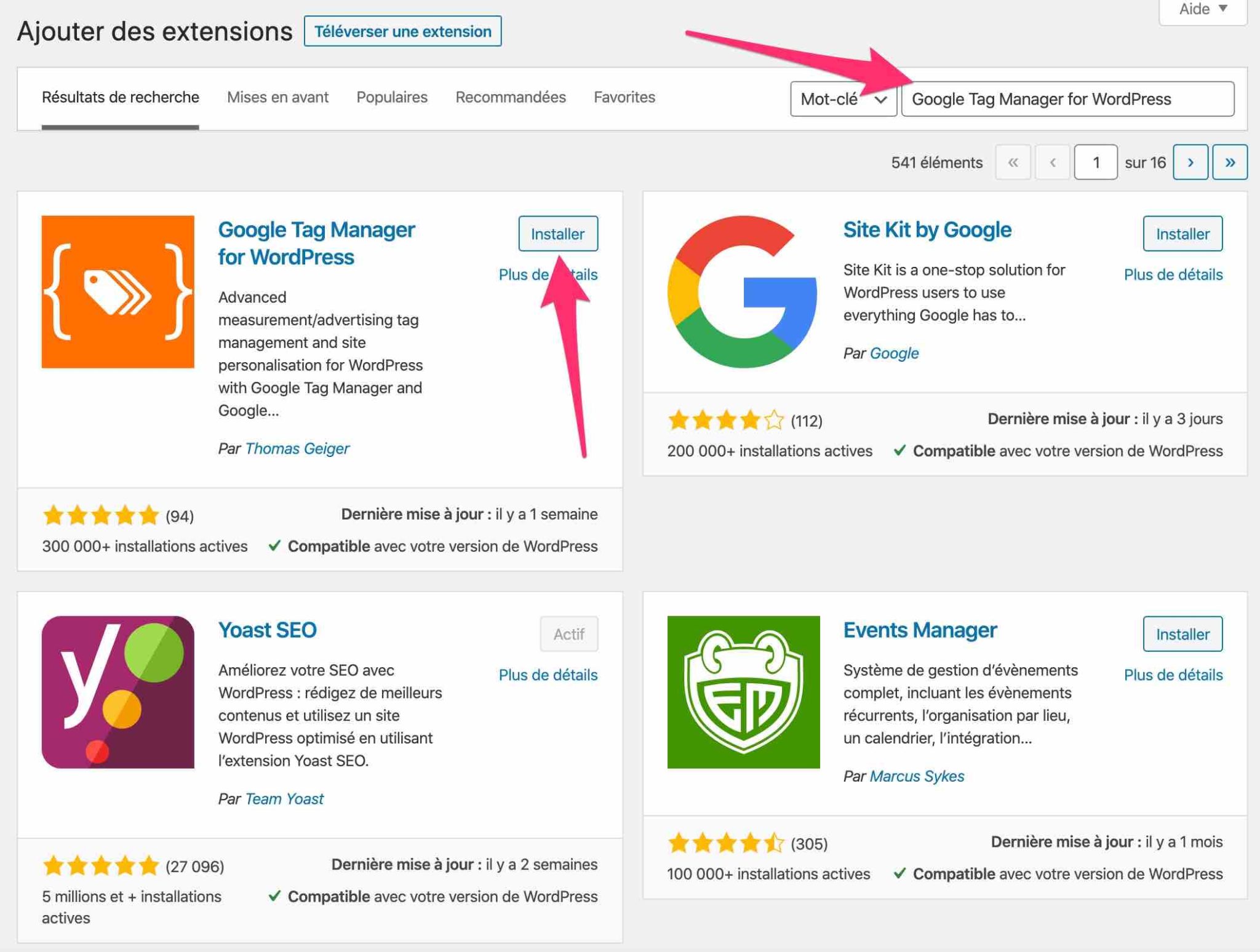The height and width of the screenshot is (952, 1260).
Task: Go to next page with the '›' arrow
Action: point(1192,162)
